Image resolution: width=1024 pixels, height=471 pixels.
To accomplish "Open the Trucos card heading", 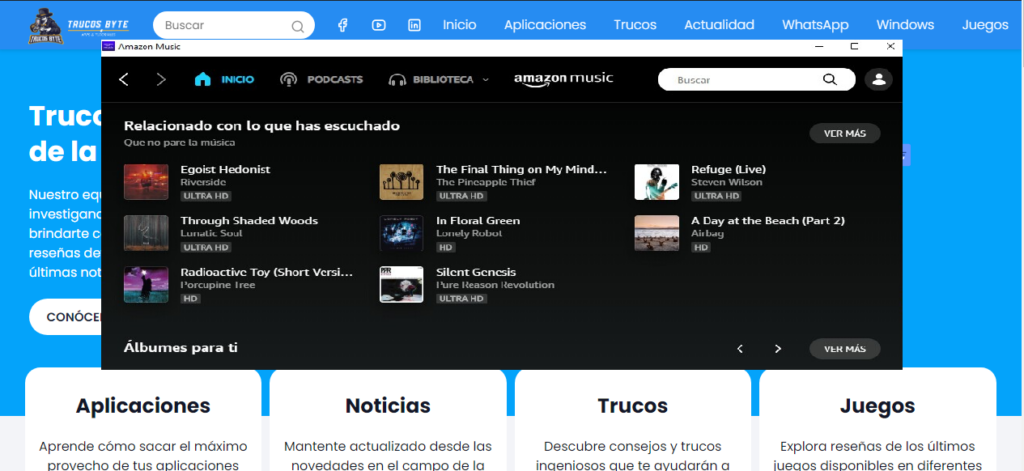I will pyautogui.click(x=633, y=406).
